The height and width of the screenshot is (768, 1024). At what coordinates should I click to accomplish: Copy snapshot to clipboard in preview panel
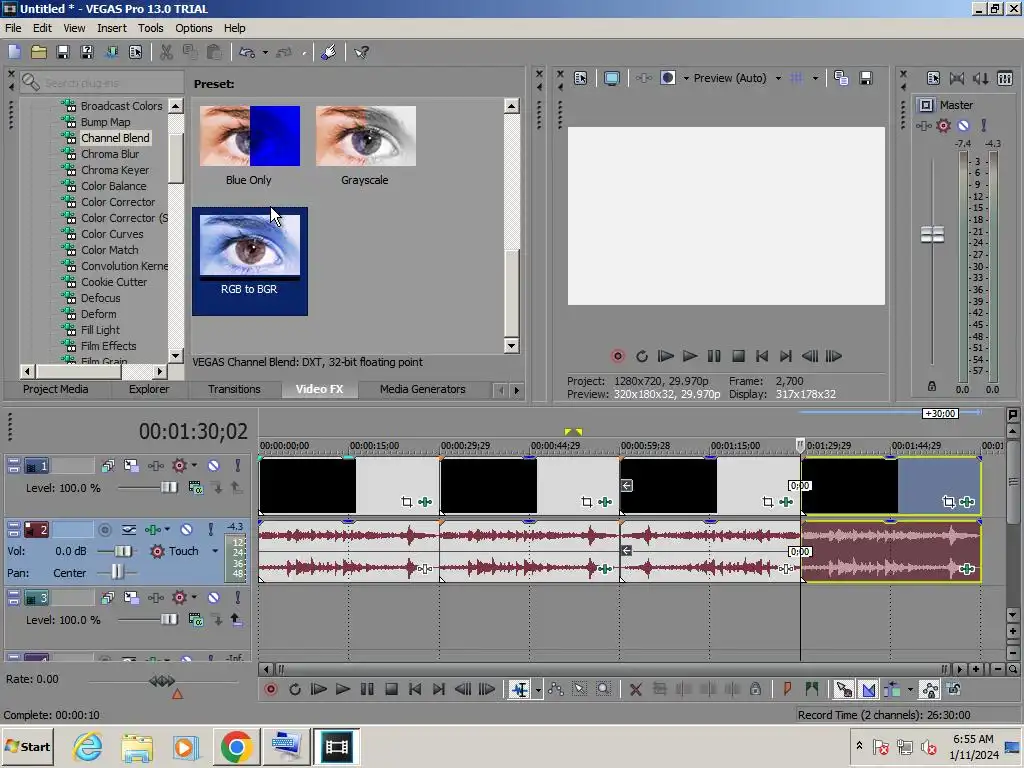click(x=841, y=78)
